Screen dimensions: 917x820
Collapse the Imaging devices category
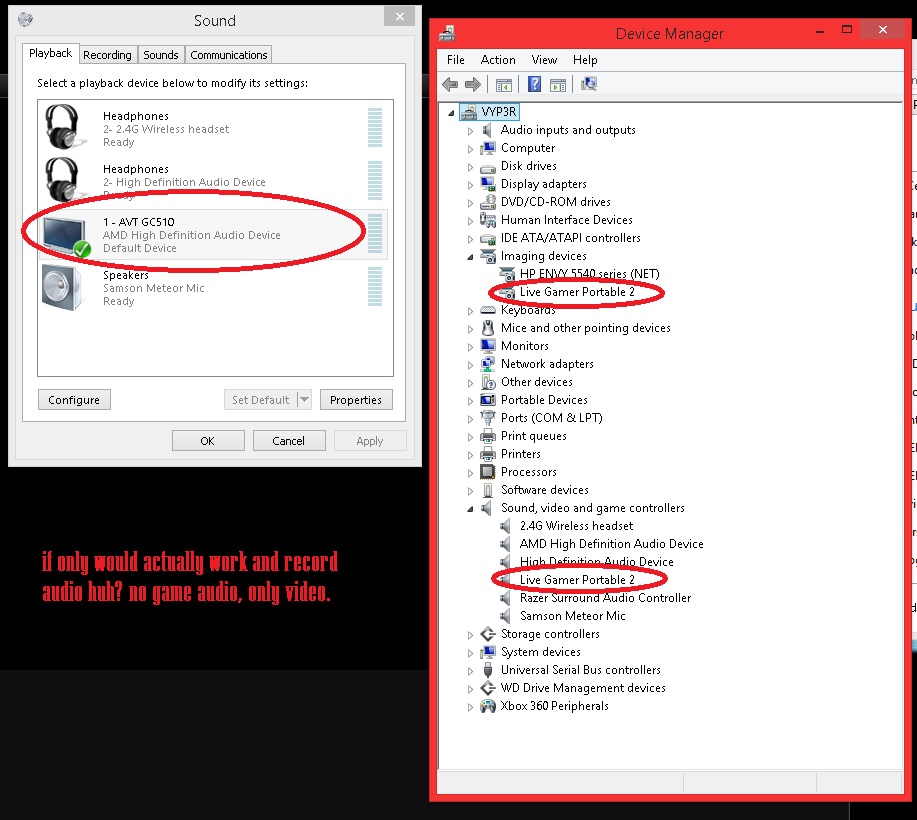pos(470,257)
